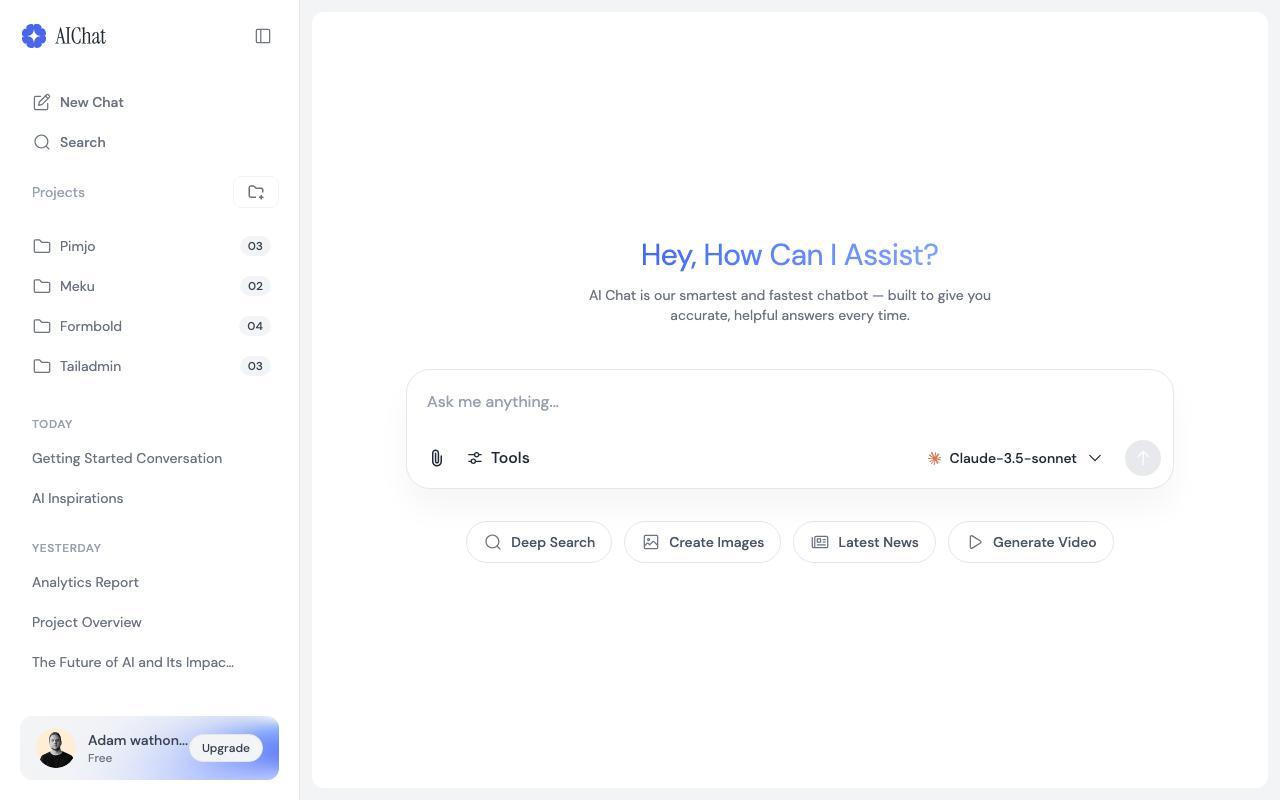
Task: Open the Tools menu
Action: coord(498,458)
